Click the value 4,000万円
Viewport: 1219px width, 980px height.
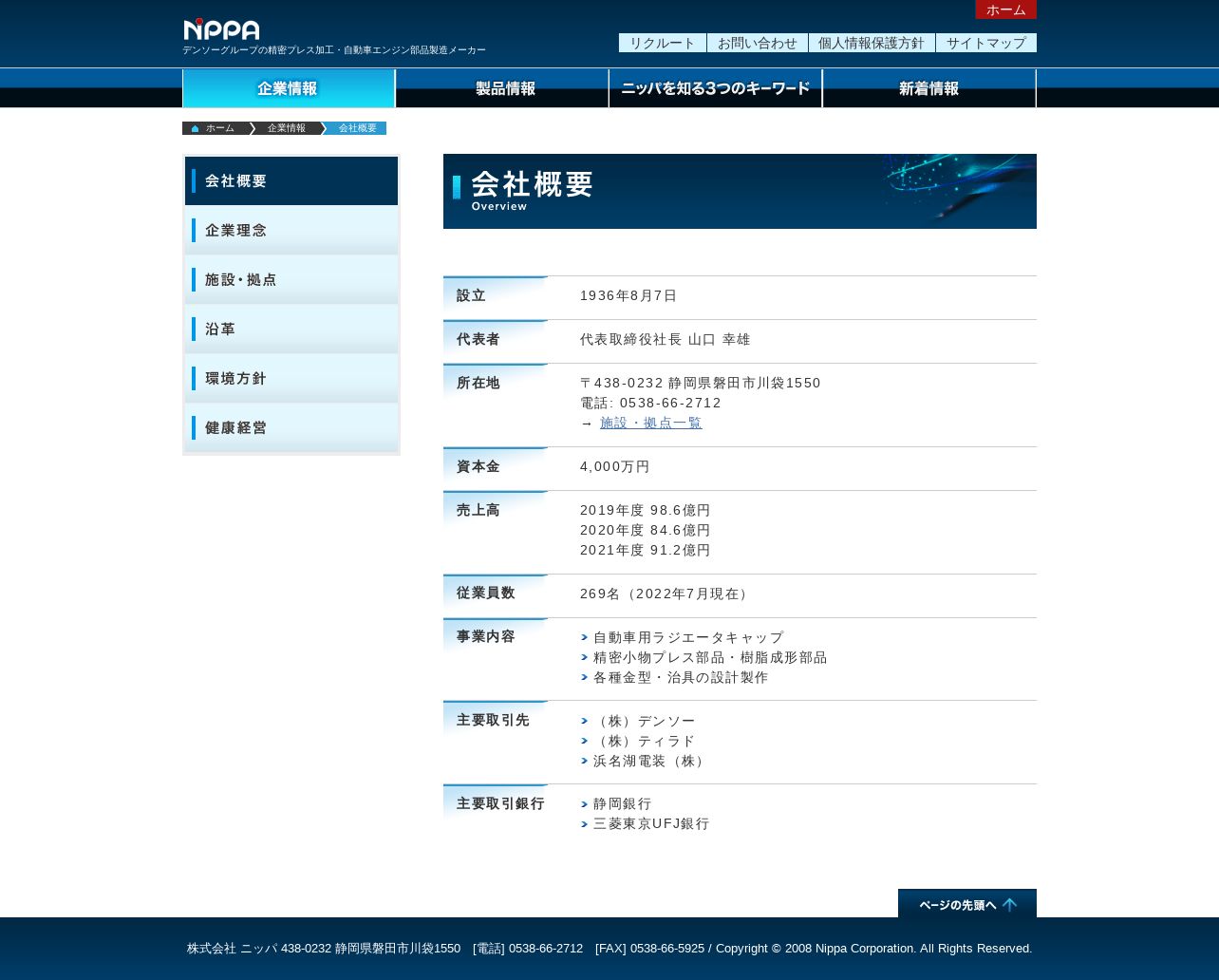click(x=615, y=466)
